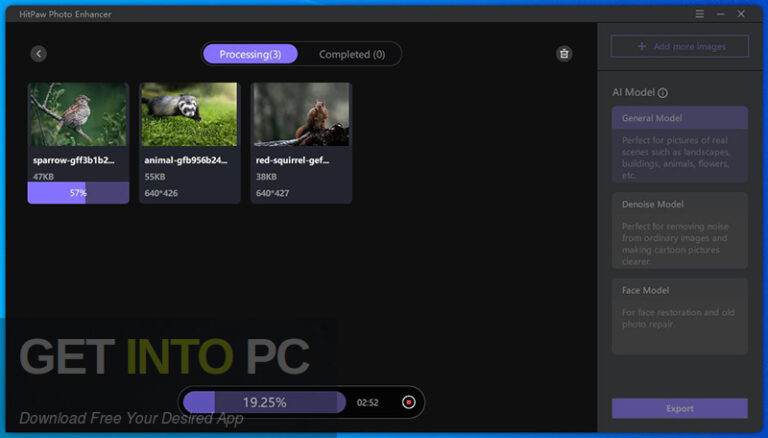The image size is (768, 438).
Task: Click the 02:52 timer text
Action: pos(367,403)
